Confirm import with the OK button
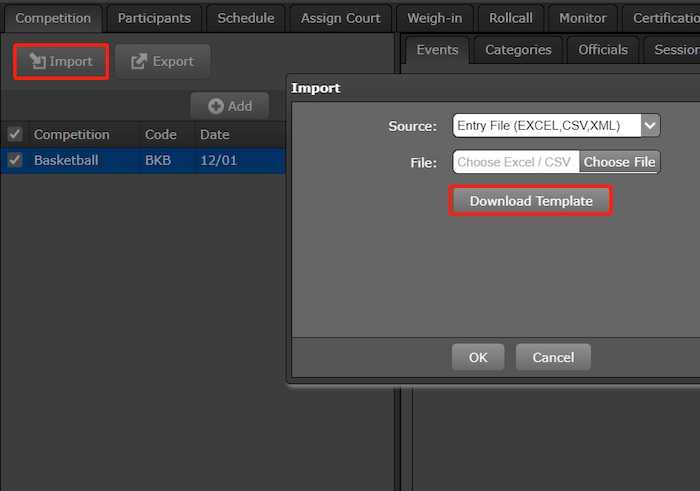This screenshot has width=700, height=491. pyautogui.click(x=478, y=357)
